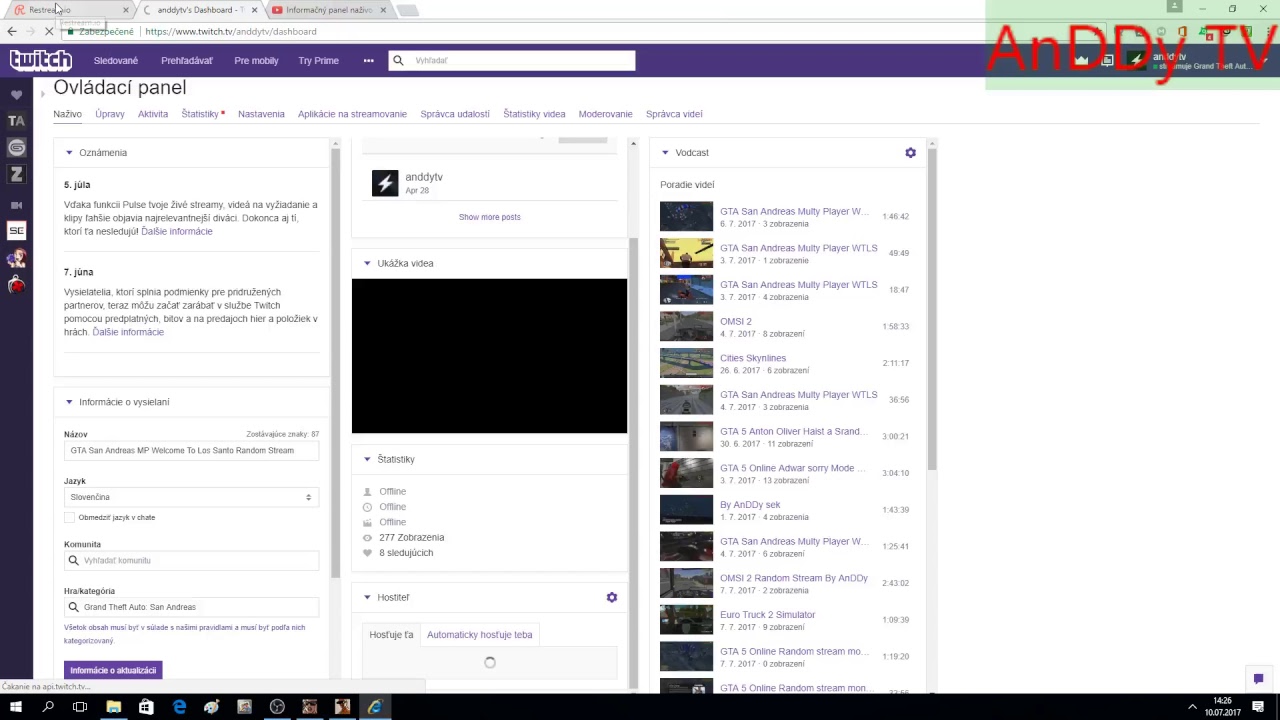Open Prehľadávať in top navigation
Screen dimensions: 1280x720
[187, 60]
